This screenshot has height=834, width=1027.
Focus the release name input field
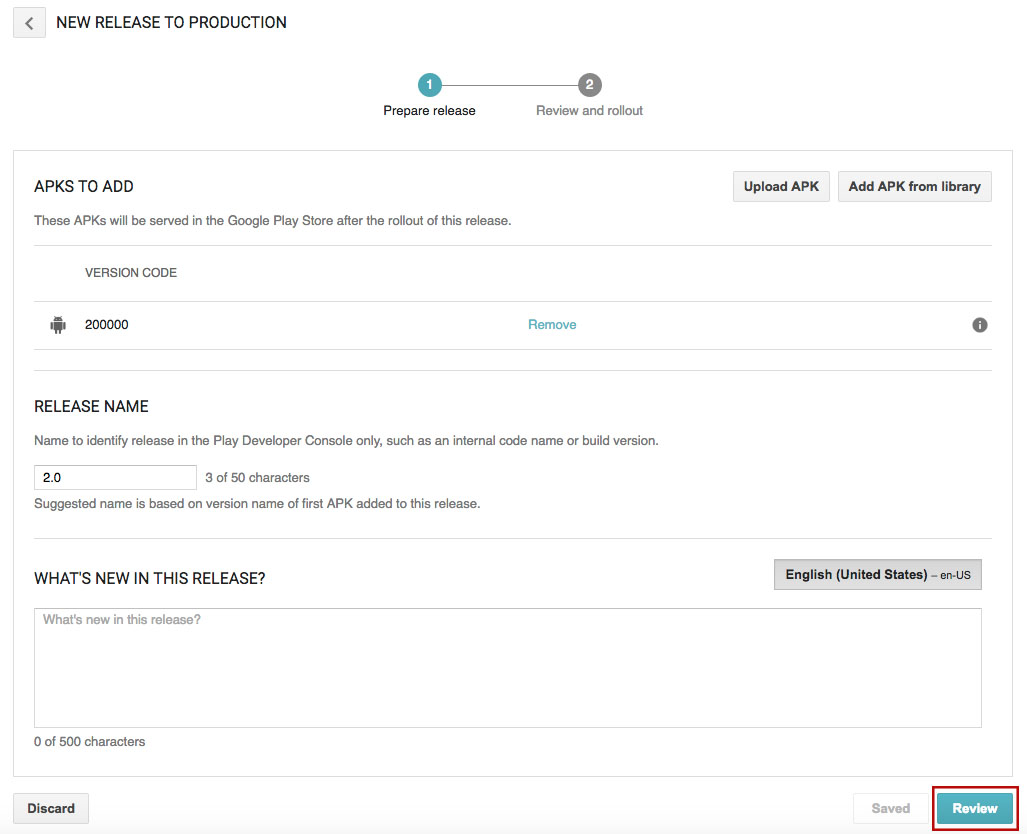pos(115,478)
